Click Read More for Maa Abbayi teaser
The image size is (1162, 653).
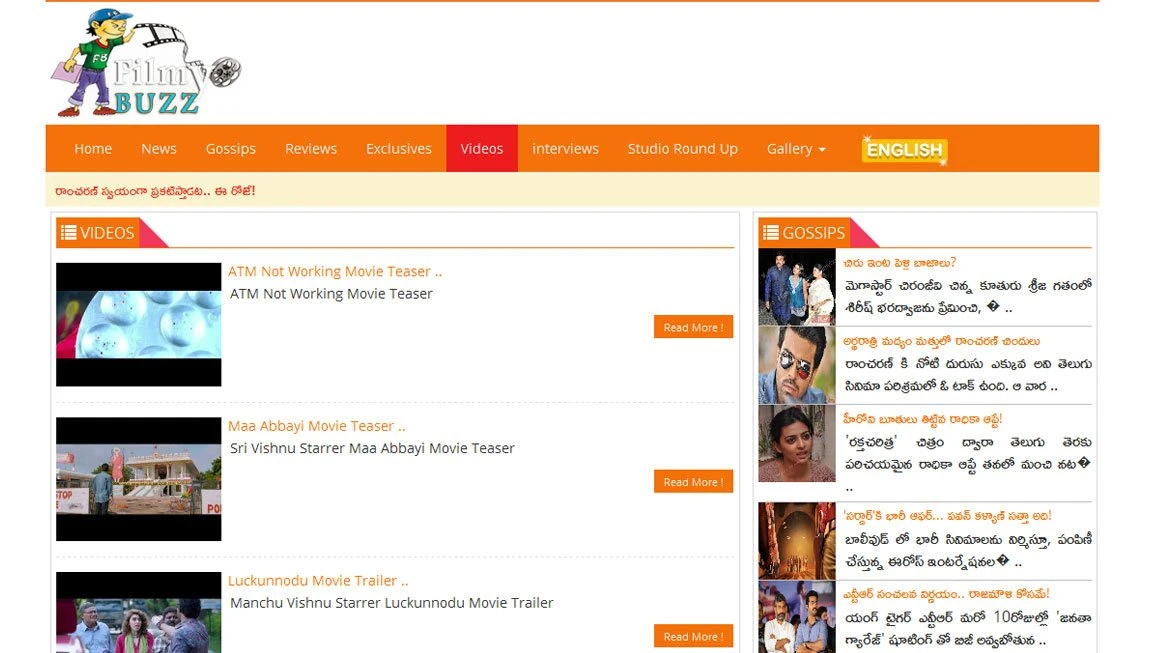[693, 482]
